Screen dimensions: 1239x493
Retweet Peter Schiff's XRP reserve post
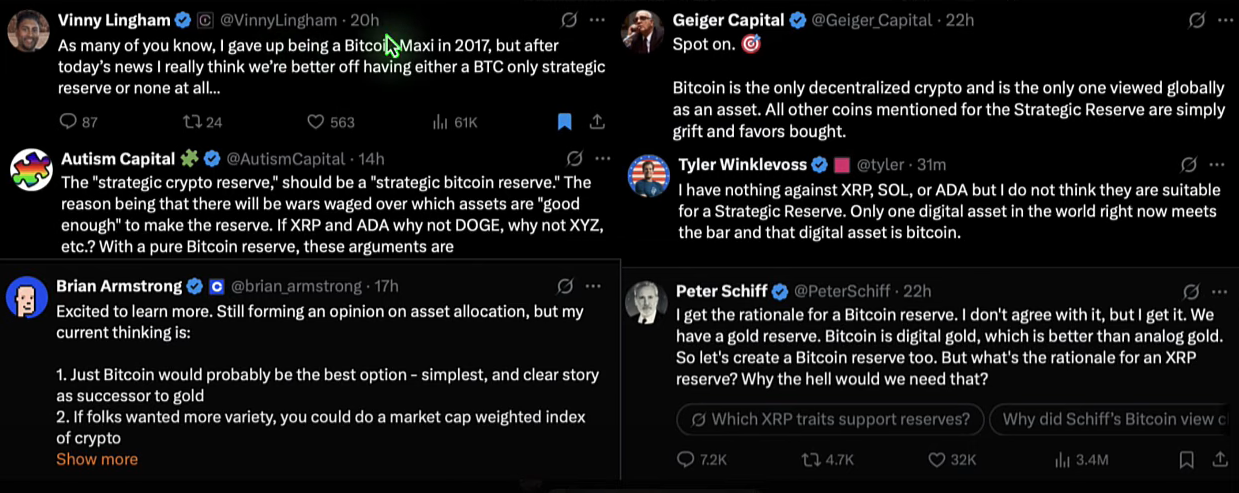(x=811, y=460)
